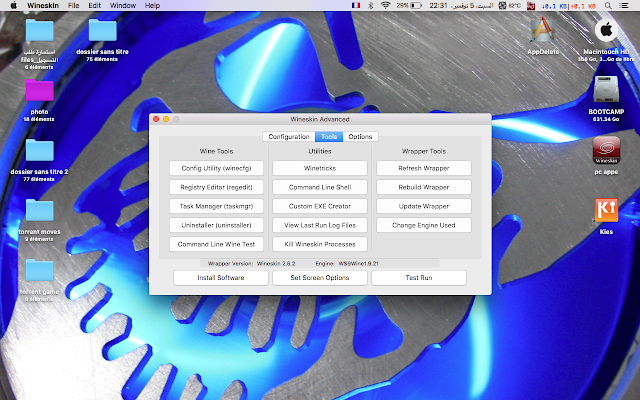Close the Wineskin Advanced window
Screen dimensions: 640x400
[x=156, y=119]
